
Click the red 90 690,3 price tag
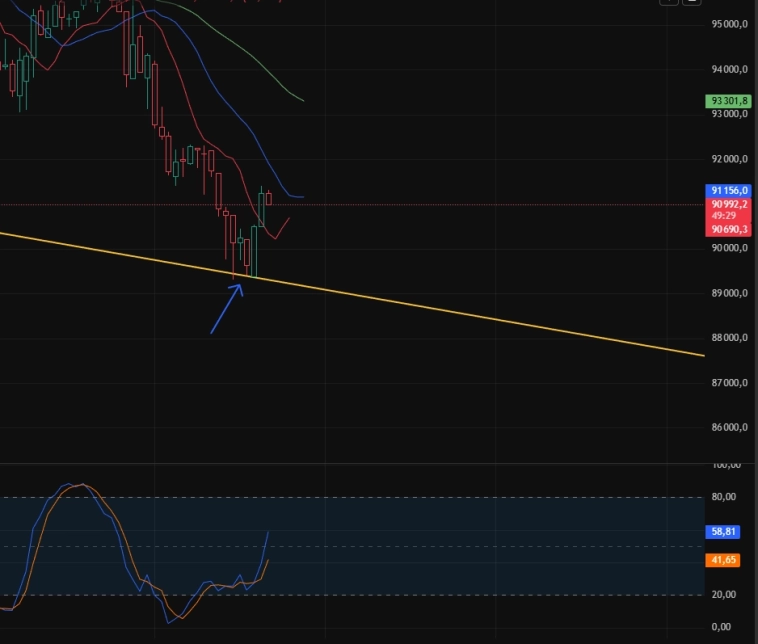(x=728, y=229)
